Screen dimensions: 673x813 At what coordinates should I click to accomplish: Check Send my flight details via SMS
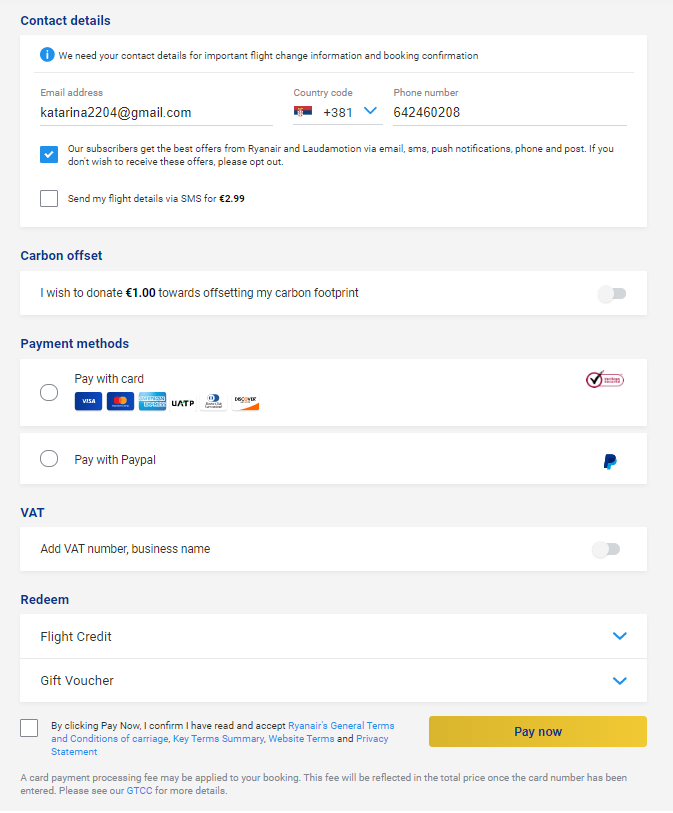tap(49, 198)
